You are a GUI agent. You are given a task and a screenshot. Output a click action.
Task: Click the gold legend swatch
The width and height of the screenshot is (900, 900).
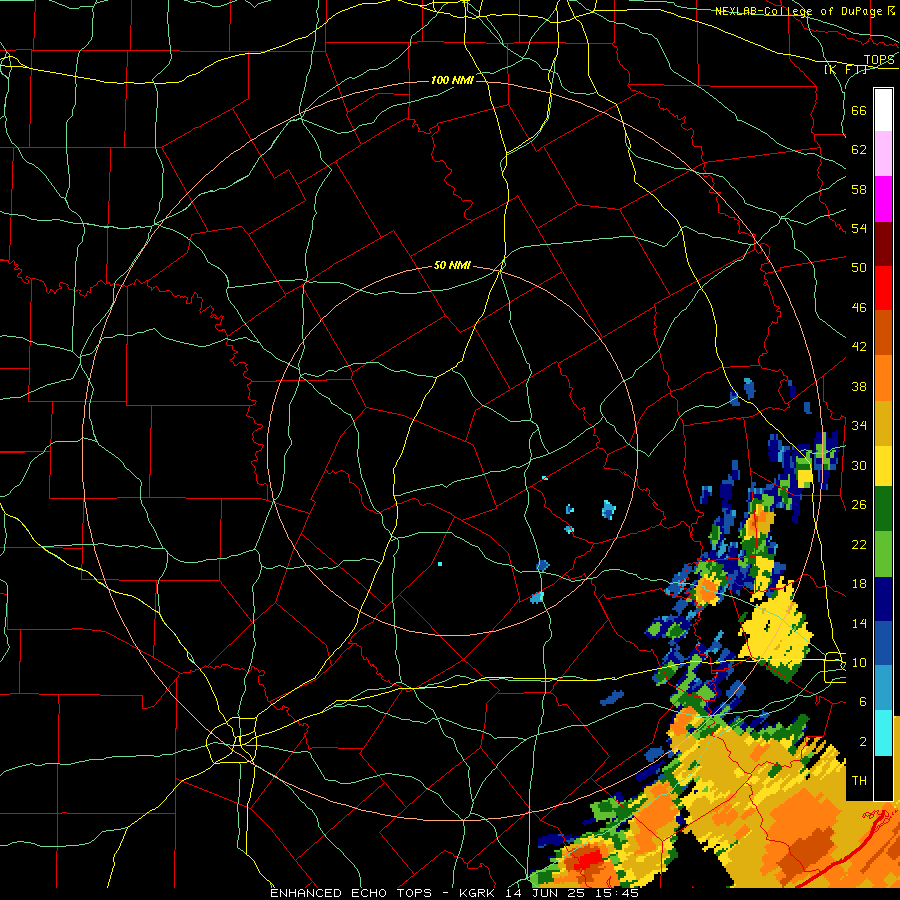[883, 423]
